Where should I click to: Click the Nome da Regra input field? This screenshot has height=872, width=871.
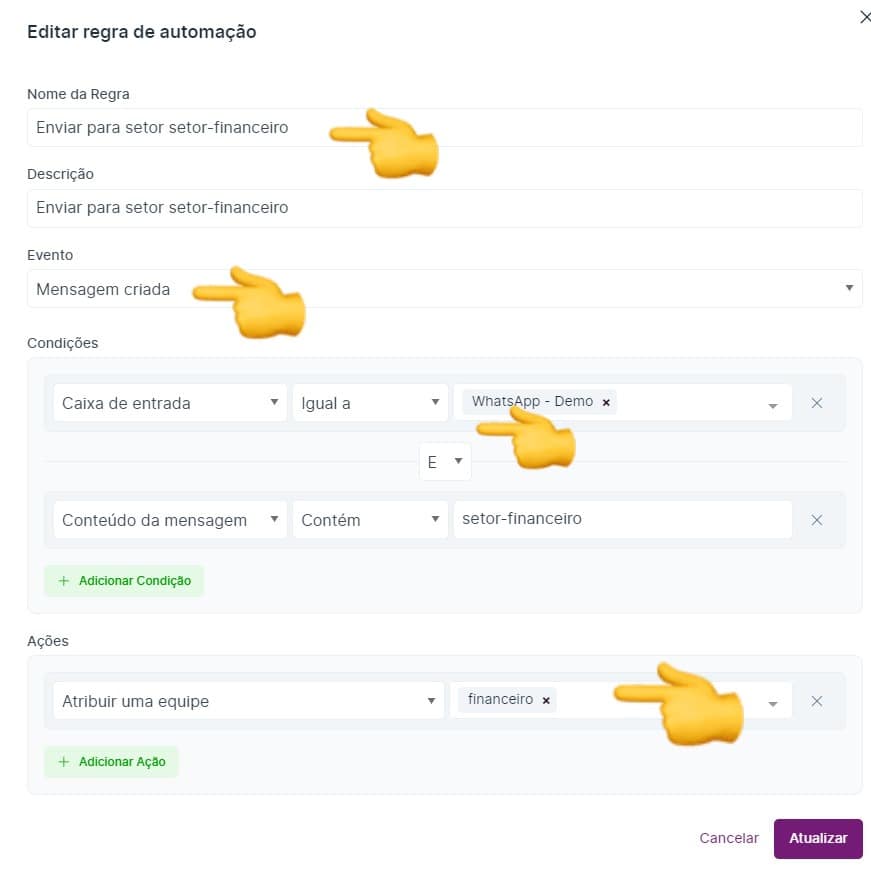pos(445,127)
